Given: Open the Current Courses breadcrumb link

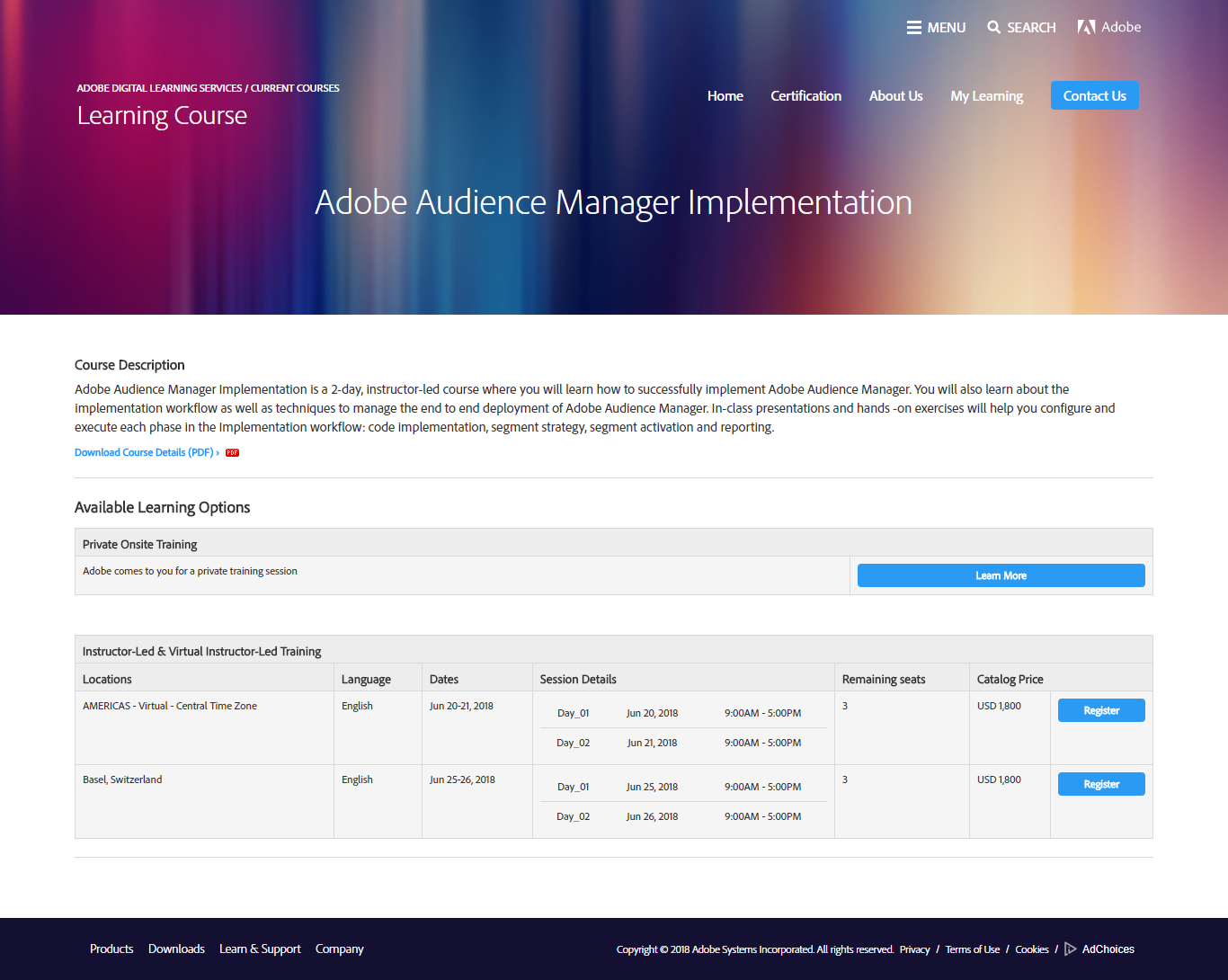Looking at the screenshot, I should coord(295,88).
